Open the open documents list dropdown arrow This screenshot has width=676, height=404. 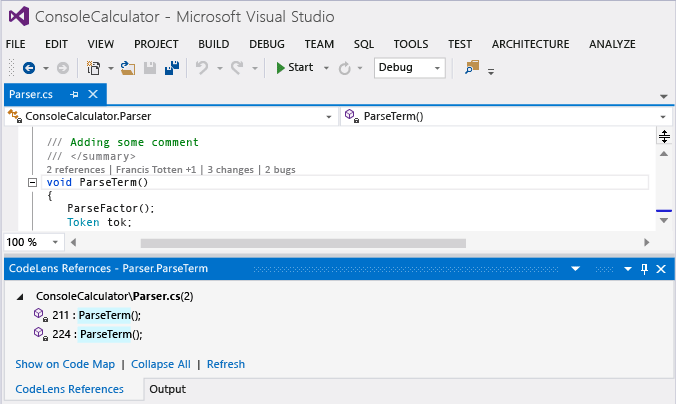(664, 97)
